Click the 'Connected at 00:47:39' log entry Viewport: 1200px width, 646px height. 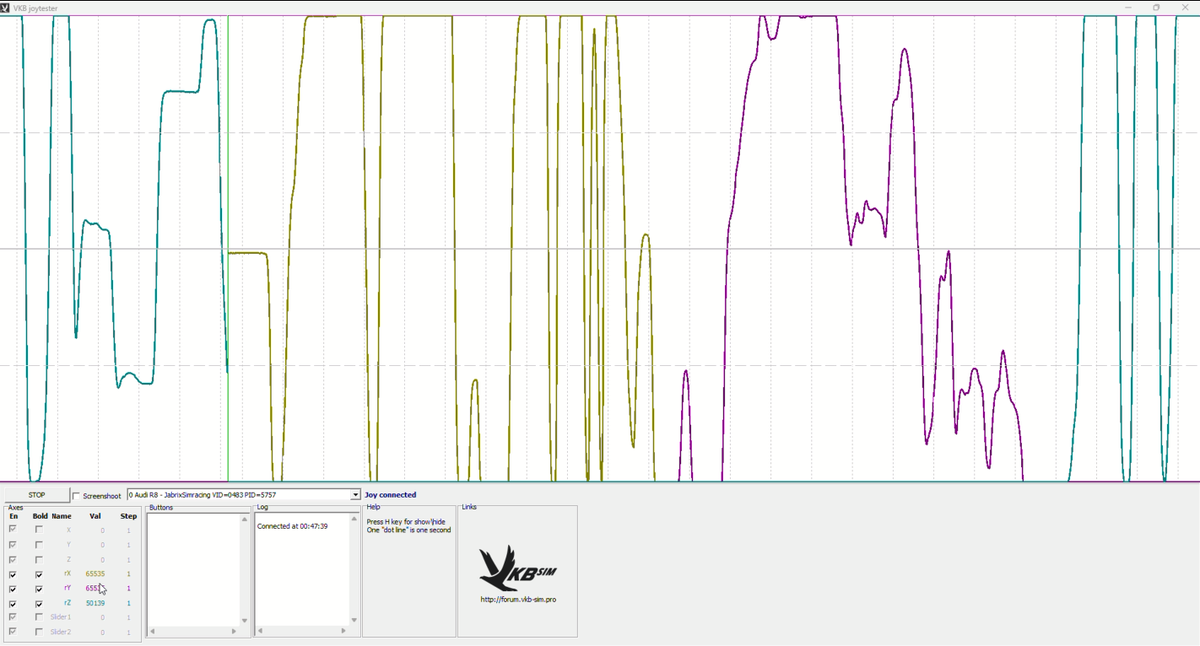[292, 526]
